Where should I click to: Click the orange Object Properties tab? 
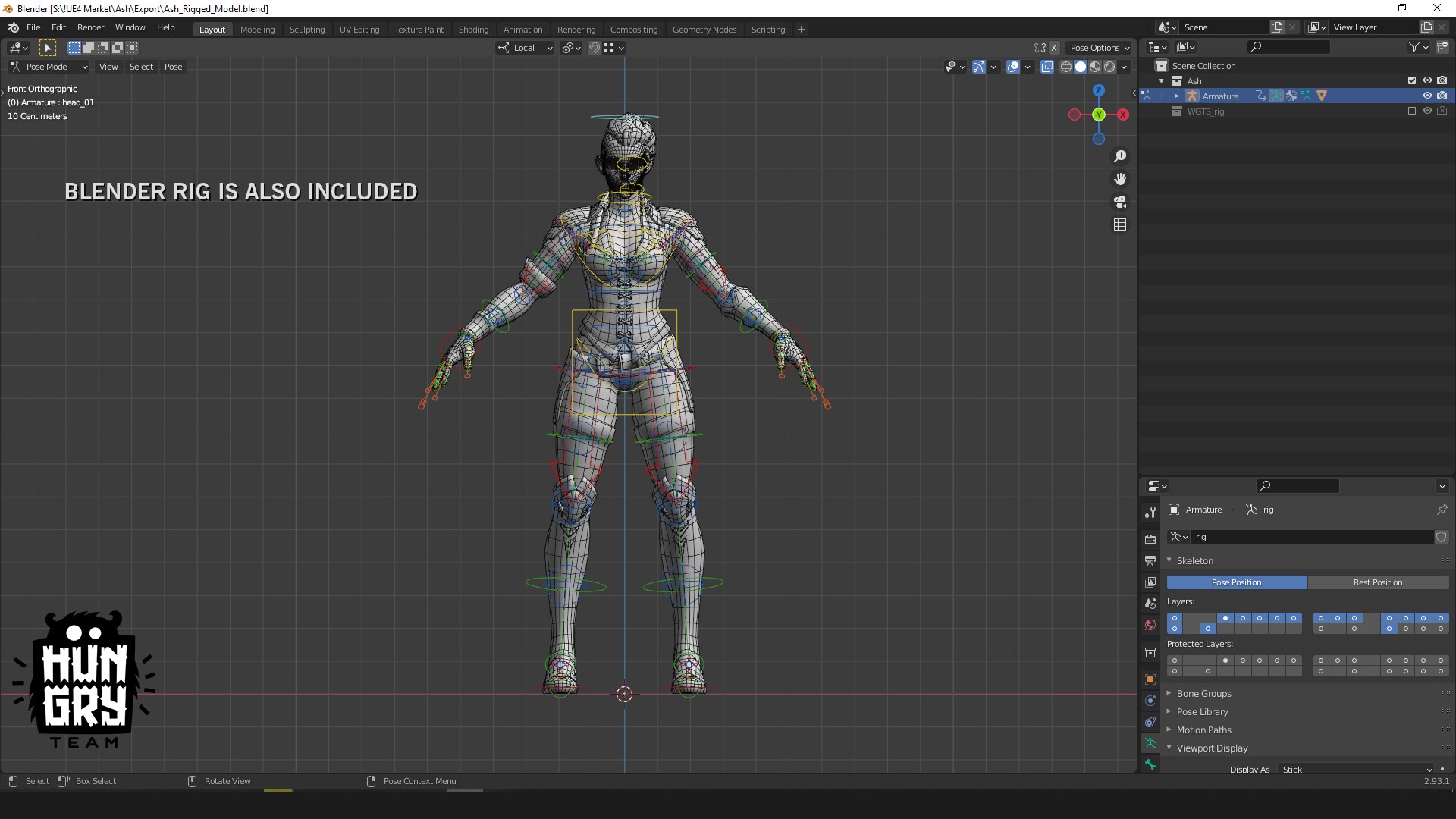coord(1150,679)
